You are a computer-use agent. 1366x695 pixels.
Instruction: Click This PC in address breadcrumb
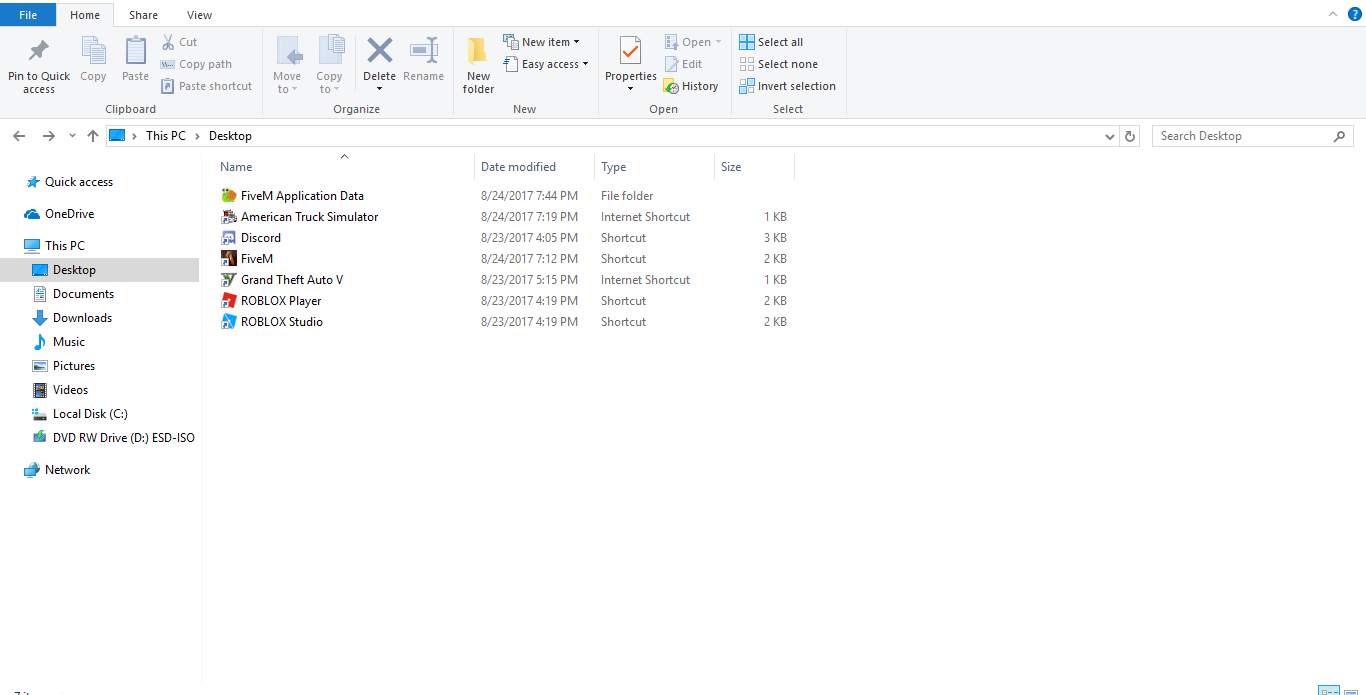[166, 136]
